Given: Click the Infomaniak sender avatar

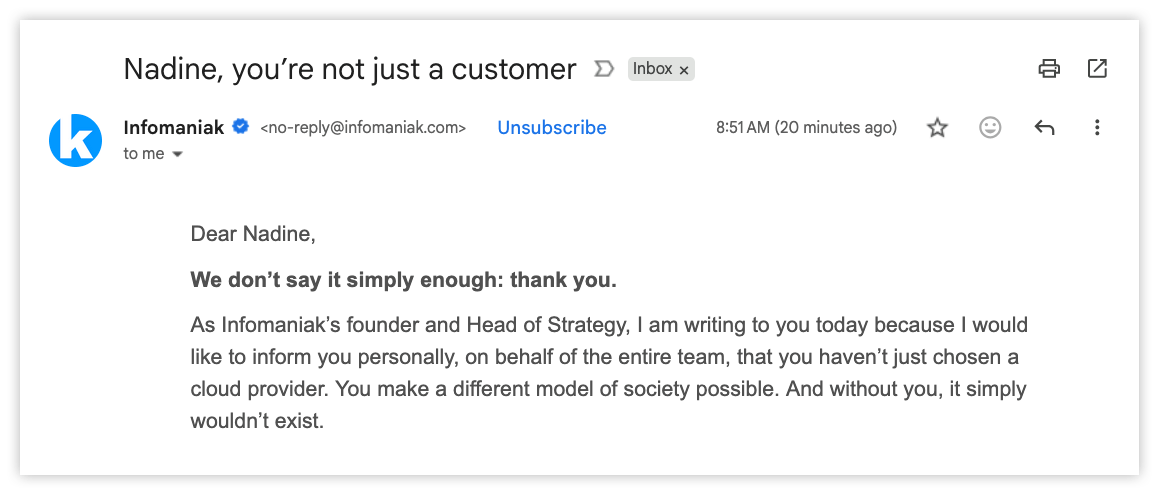Looking at the screenshot, I should point(75,141).
